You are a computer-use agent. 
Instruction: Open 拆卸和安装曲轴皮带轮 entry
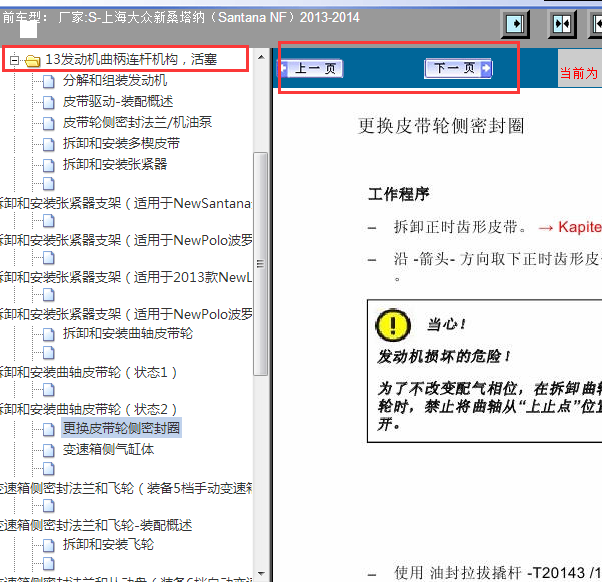point(128,333)
